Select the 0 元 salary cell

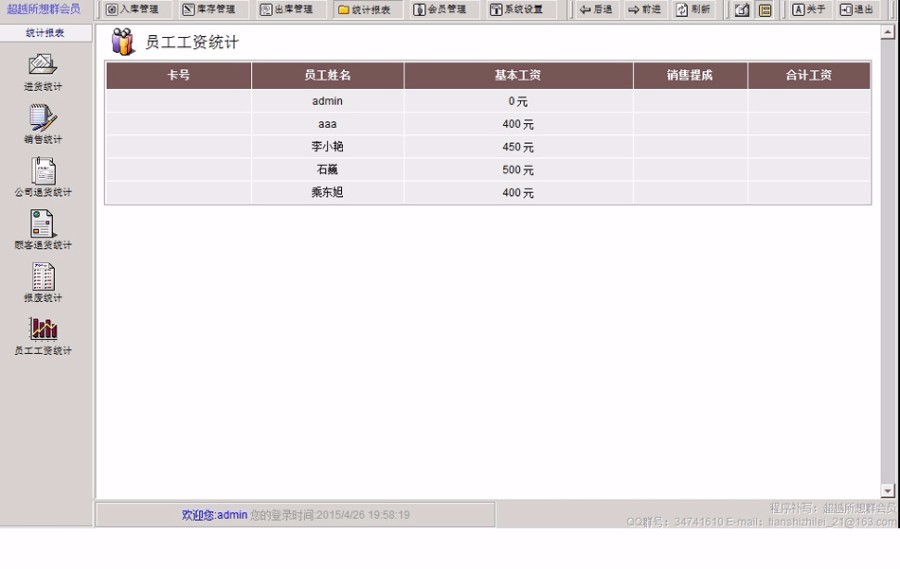coord(518,101)
